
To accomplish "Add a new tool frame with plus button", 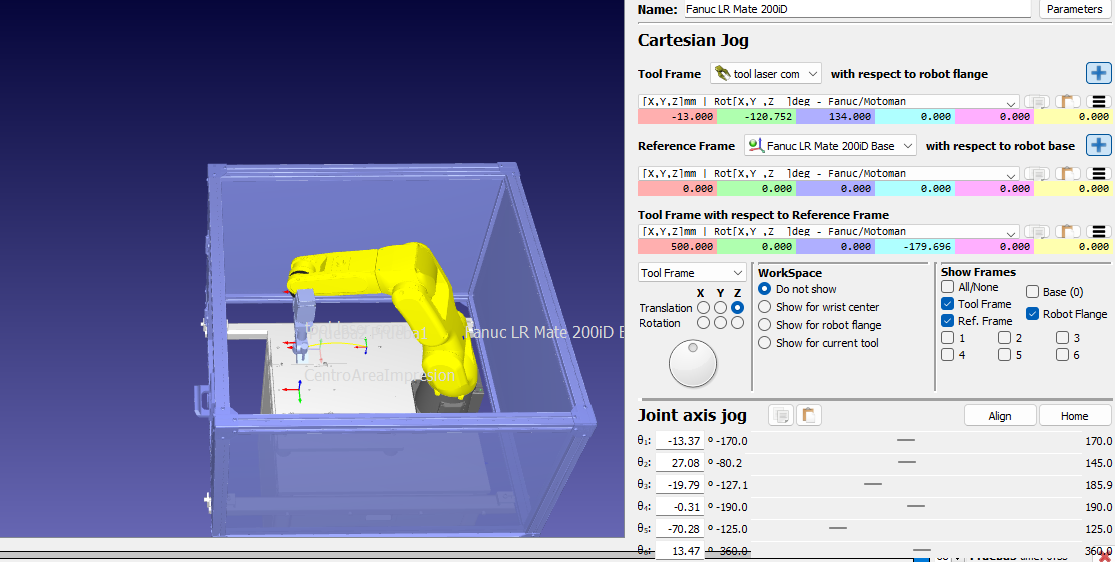I will tap(1098, 73).
